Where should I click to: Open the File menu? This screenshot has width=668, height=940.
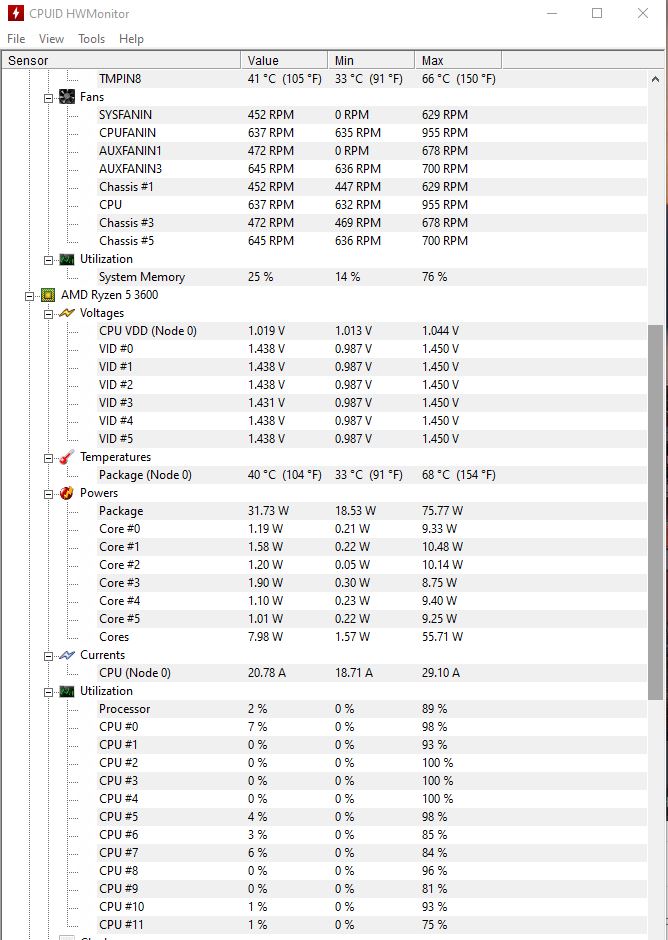coord(16,39)
